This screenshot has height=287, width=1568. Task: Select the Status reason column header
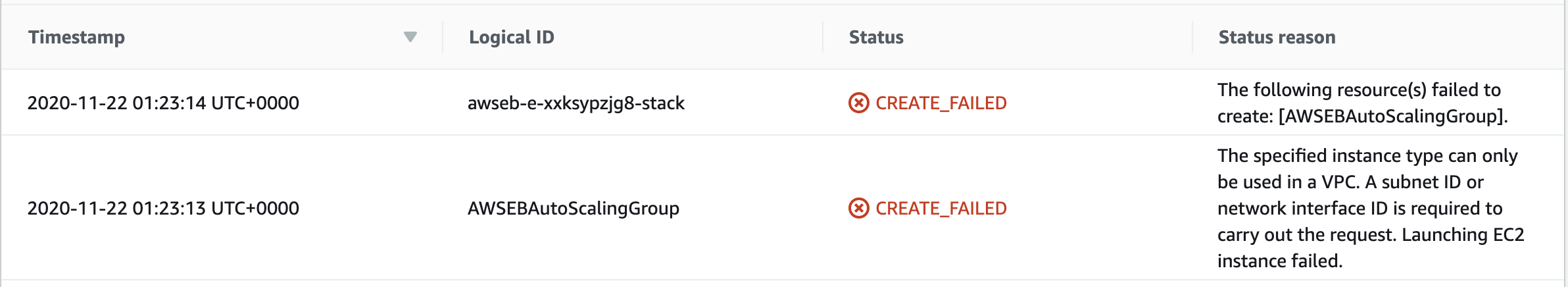(x=1277, y=37)
